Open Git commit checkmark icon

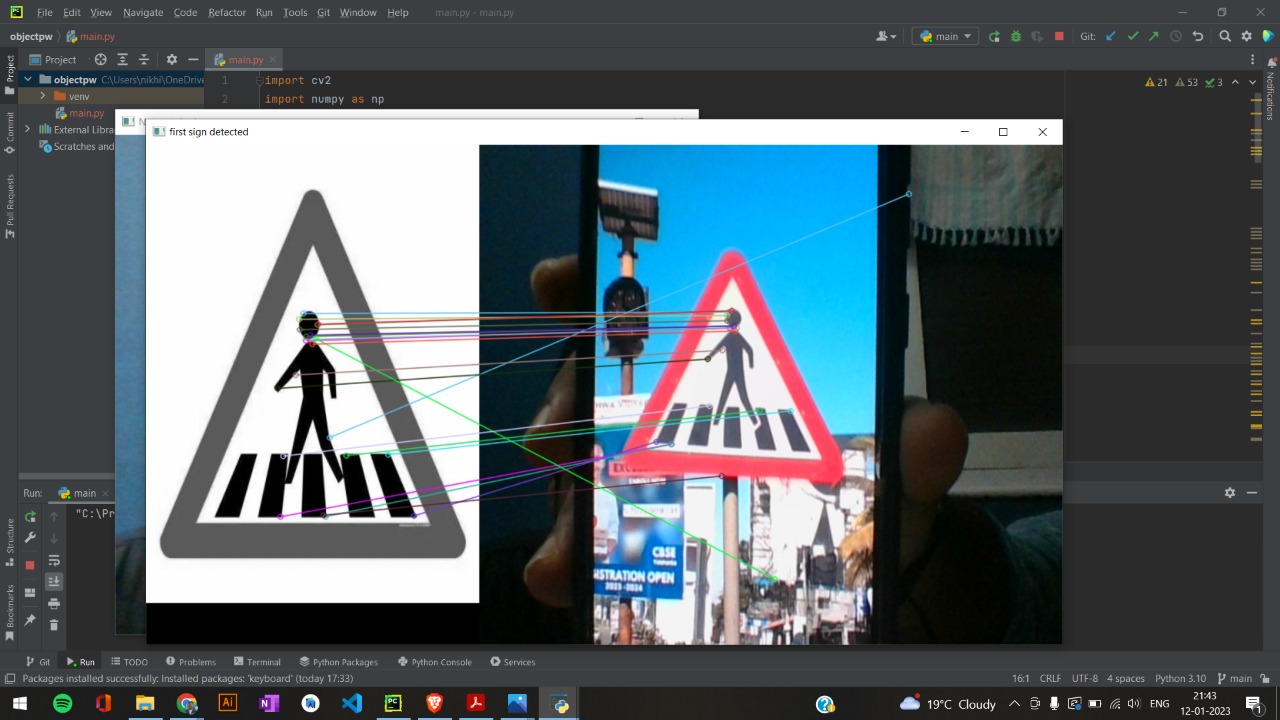(x=1133, y=36)
